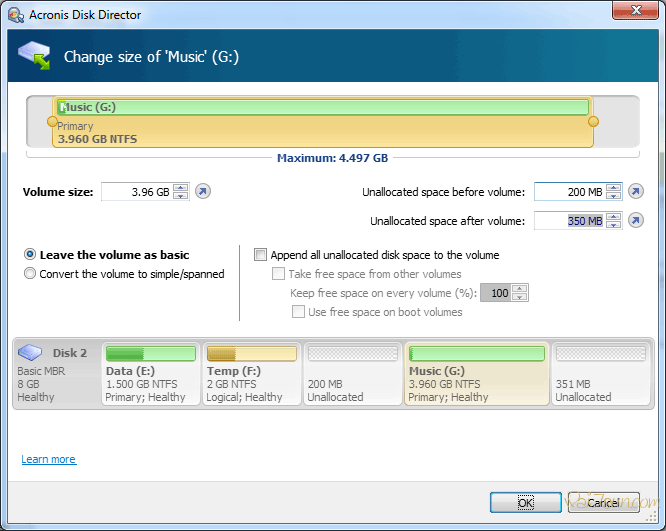Enable Append all unallocated disk space checkbox
Image resolution: width=666 pixels, height=531 pixels.
[x=261, y=255]
